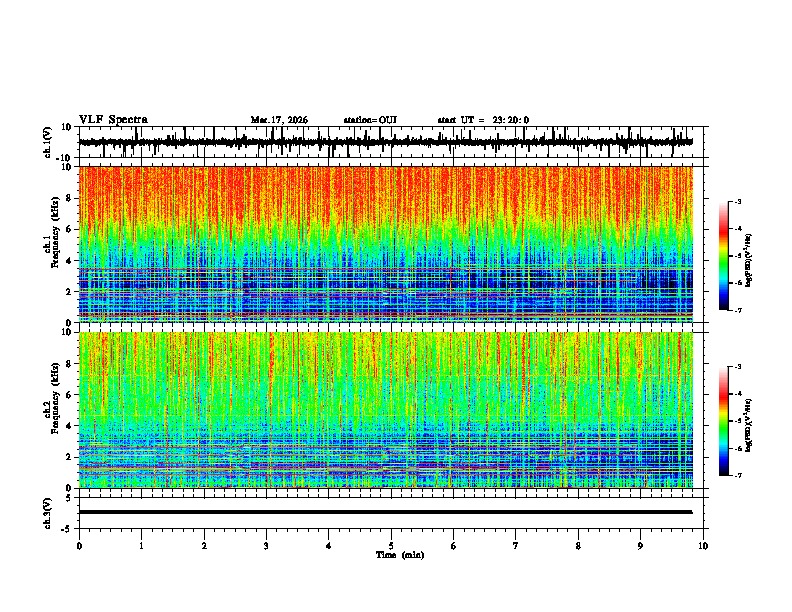This screenshot has width=792, height=612.
Task: Click the ch.1 spectrogram color scale bar
Action: tap(724, 256)
